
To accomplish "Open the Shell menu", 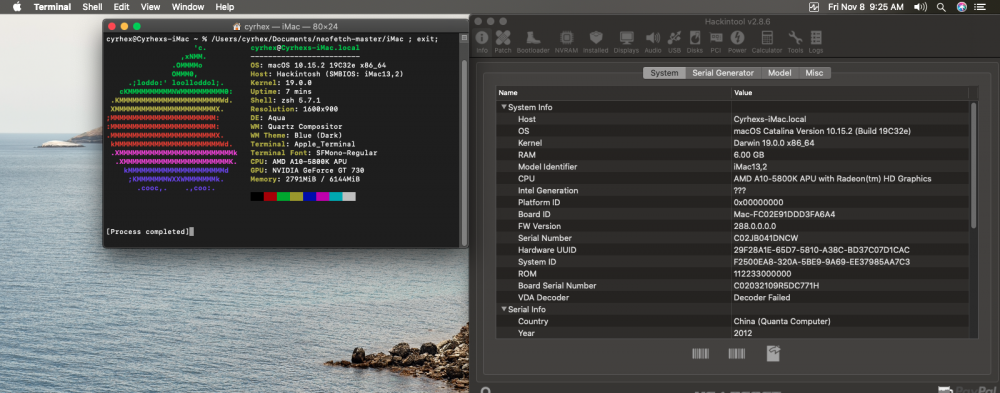I will coord(92,7).
